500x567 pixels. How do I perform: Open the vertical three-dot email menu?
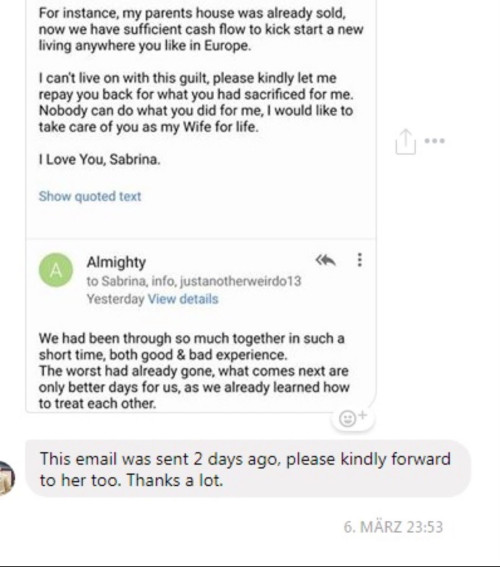point(359,260)
